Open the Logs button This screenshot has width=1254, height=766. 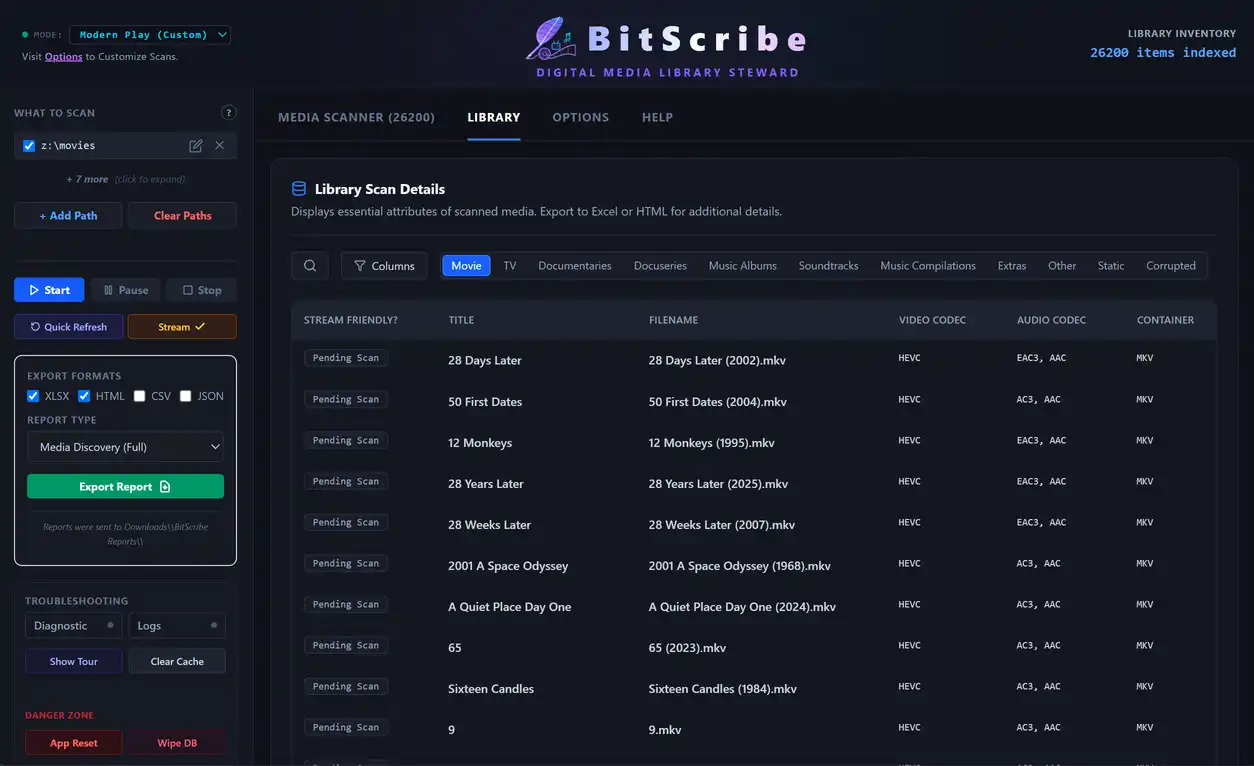[x=177, y=626]
